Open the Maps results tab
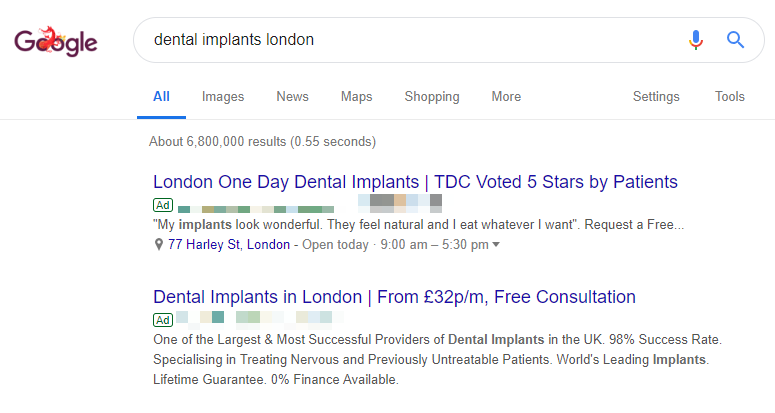This screenshot has height=413, width=775. (356, 97)
